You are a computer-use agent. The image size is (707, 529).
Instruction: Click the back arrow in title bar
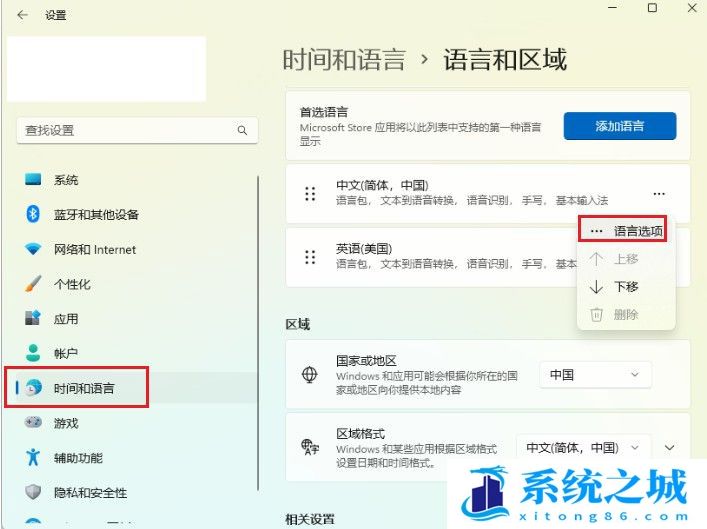click(x=22, y=16)
